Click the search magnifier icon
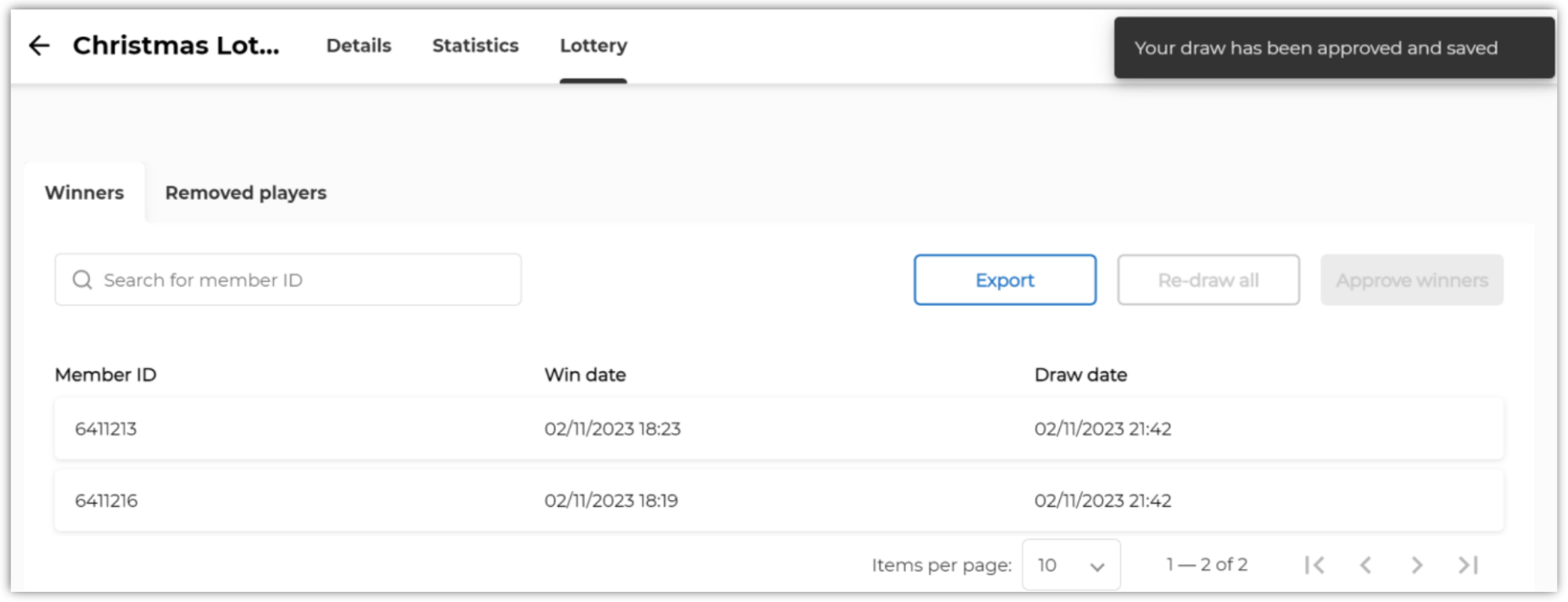 [x=82, y=280]
